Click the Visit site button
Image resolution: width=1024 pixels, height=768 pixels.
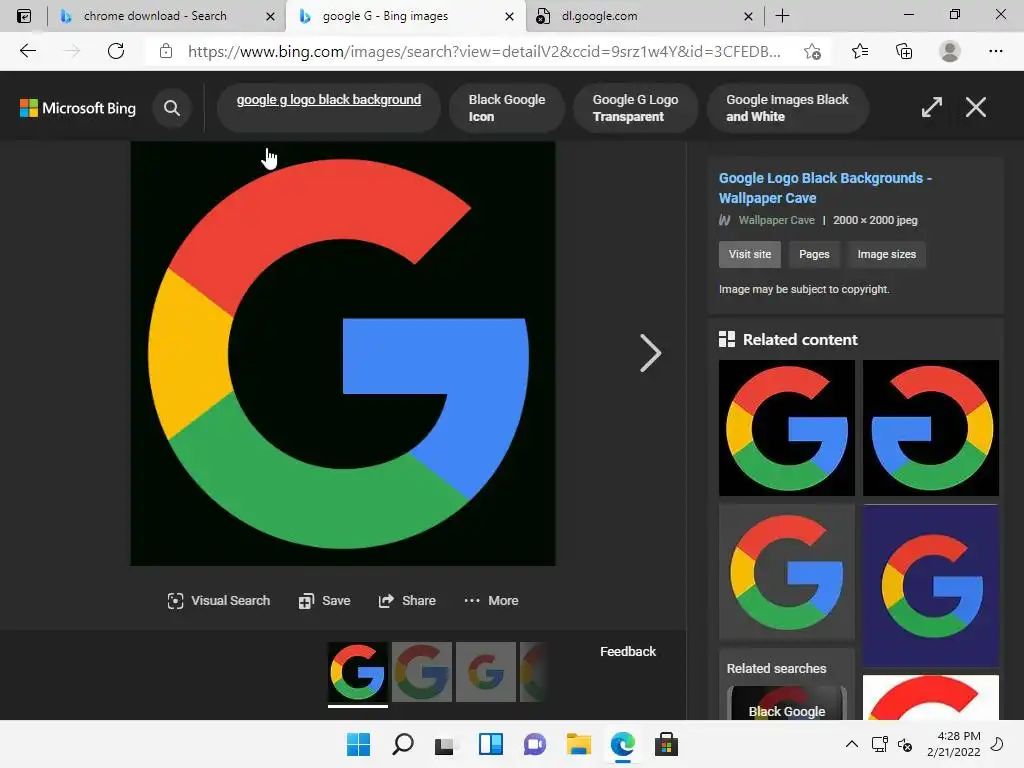coord(750,254)
